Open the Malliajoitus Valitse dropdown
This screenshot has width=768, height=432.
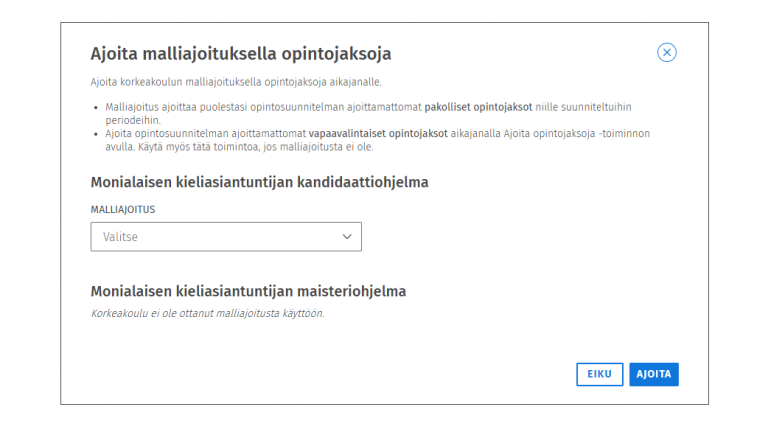225,237
